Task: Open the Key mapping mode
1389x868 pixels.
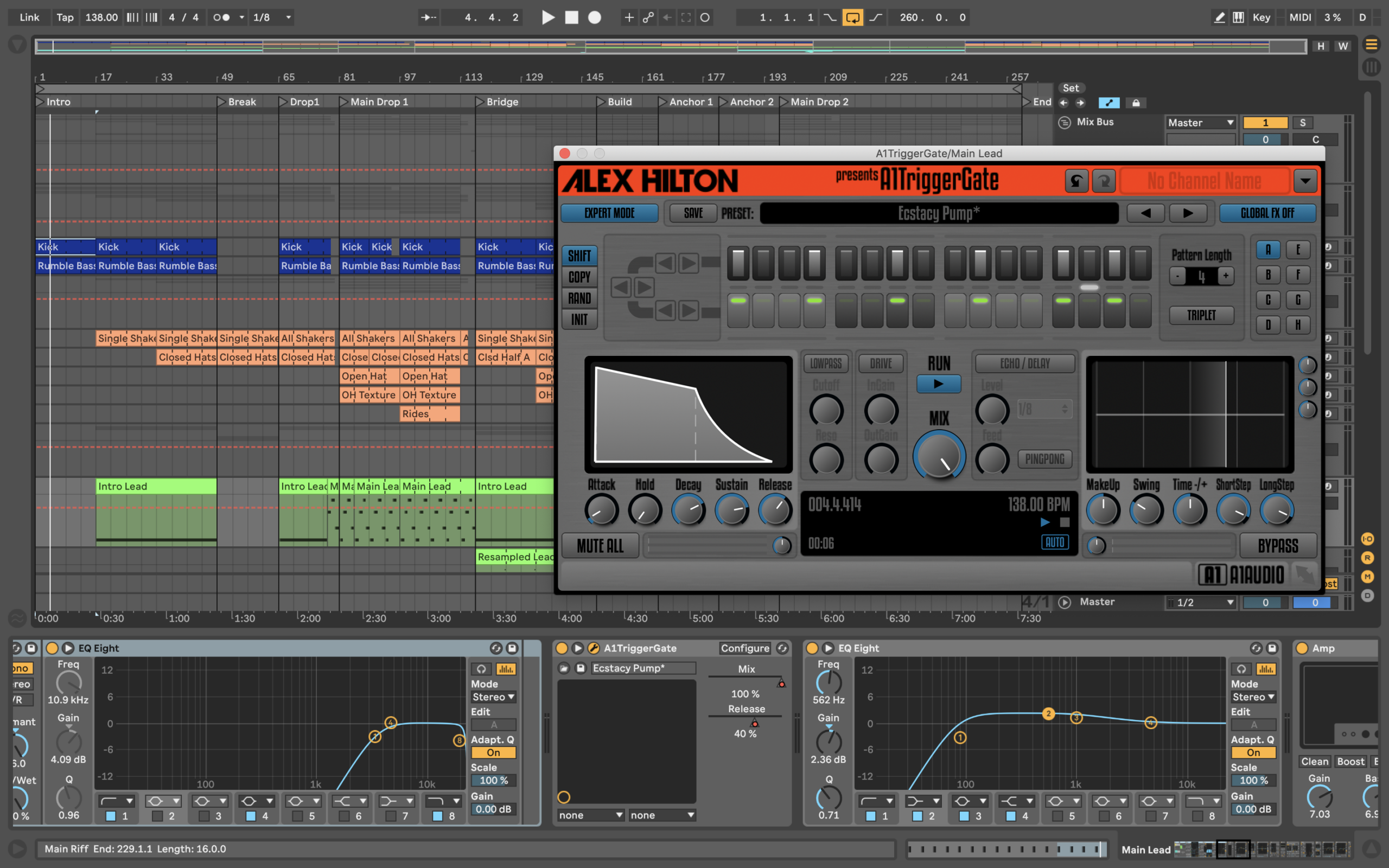Action: (1261, 17)
